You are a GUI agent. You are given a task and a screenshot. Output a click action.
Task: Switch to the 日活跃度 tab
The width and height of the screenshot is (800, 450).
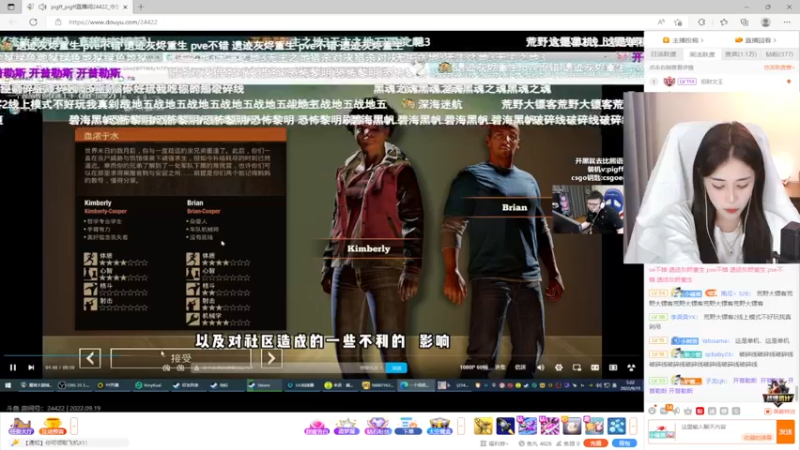coord(663,54)
